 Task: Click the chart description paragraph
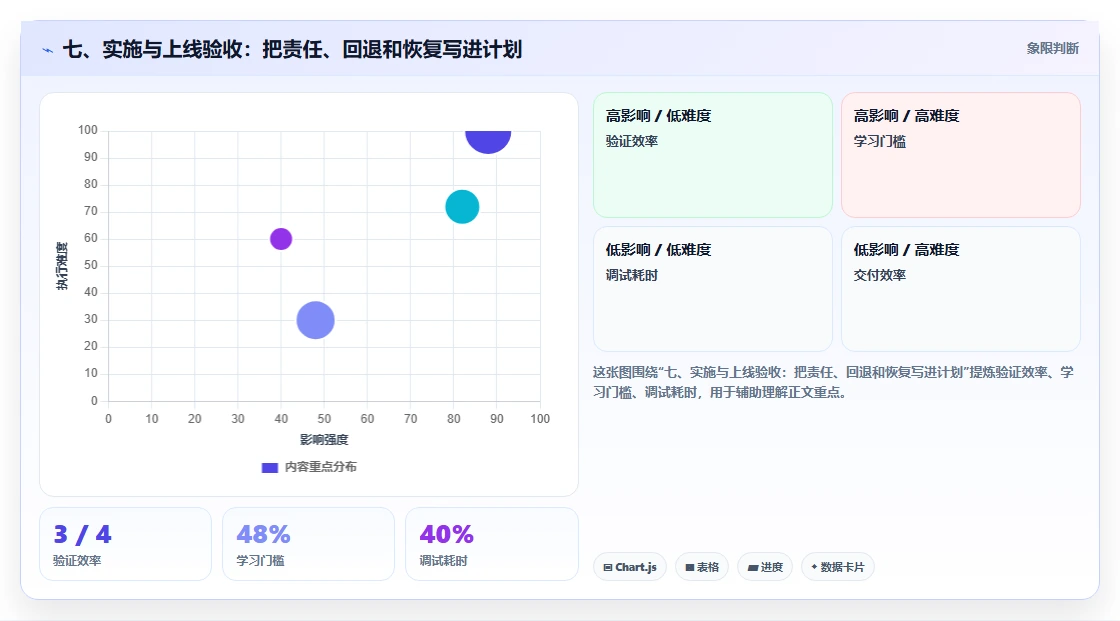[x=833, y=382]
